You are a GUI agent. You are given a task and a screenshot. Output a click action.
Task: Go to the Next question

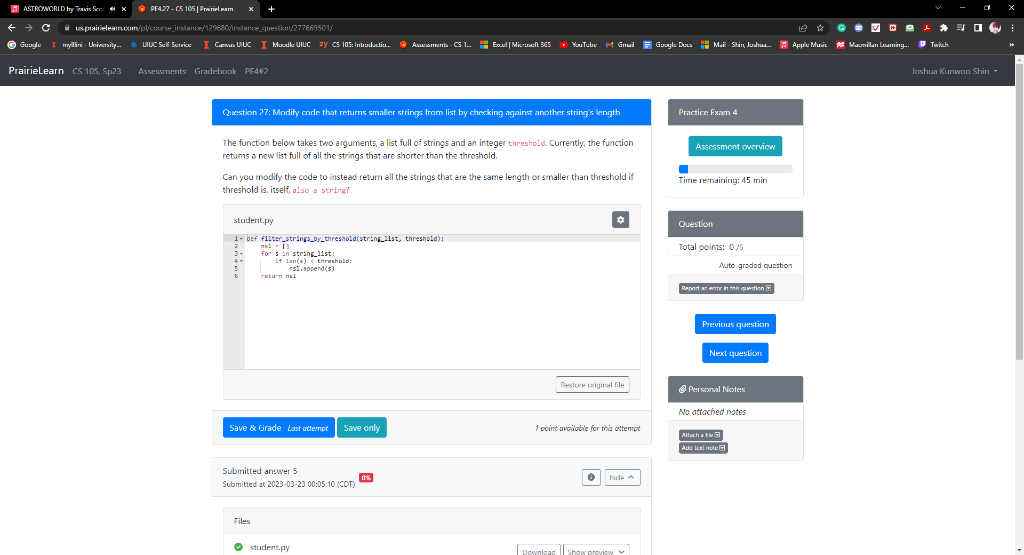735,353
